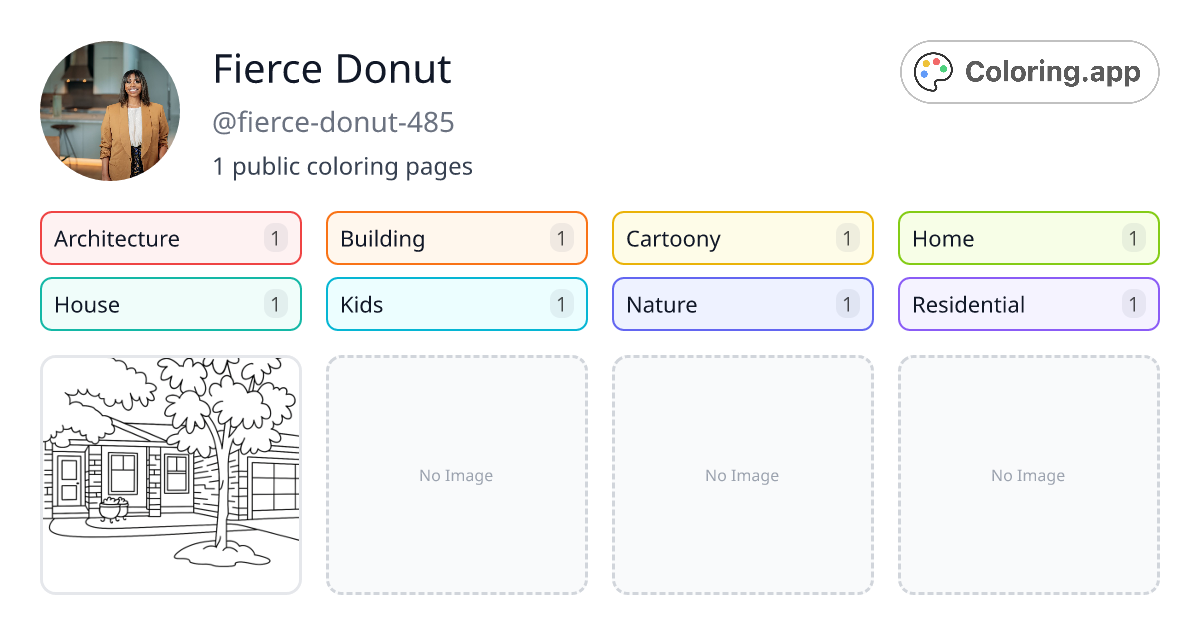The image size is (1200, 630).
Task: Click the Coloring.app palette icon
Action: [935, 72]
